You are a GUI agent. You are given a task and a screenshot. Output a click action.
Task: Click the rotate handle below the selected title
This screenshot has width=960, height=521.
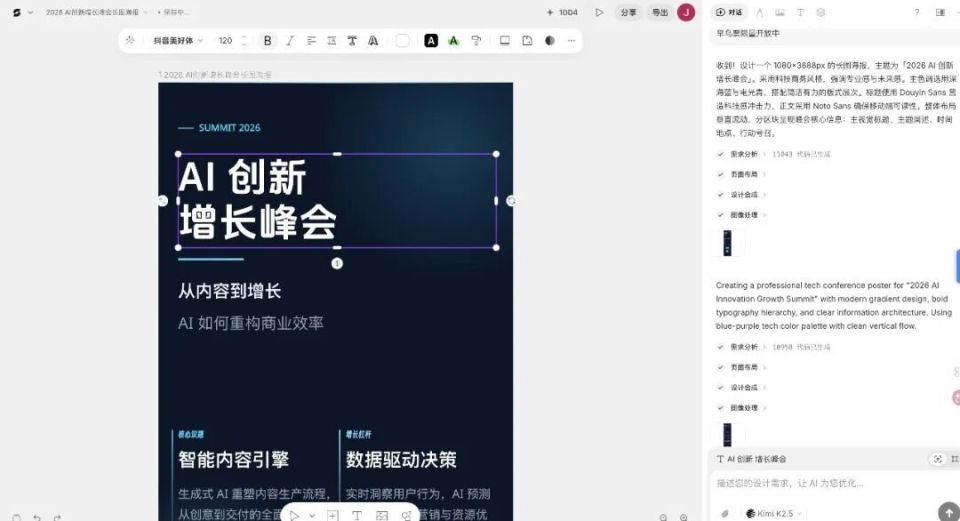(x=337, y=263)
